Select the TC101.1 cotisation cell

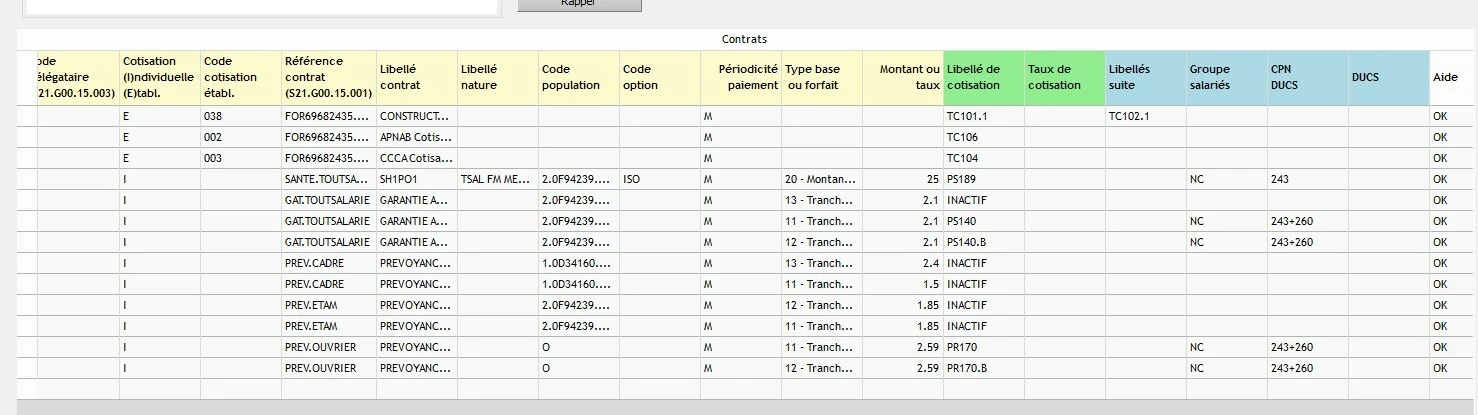(983, 116)
